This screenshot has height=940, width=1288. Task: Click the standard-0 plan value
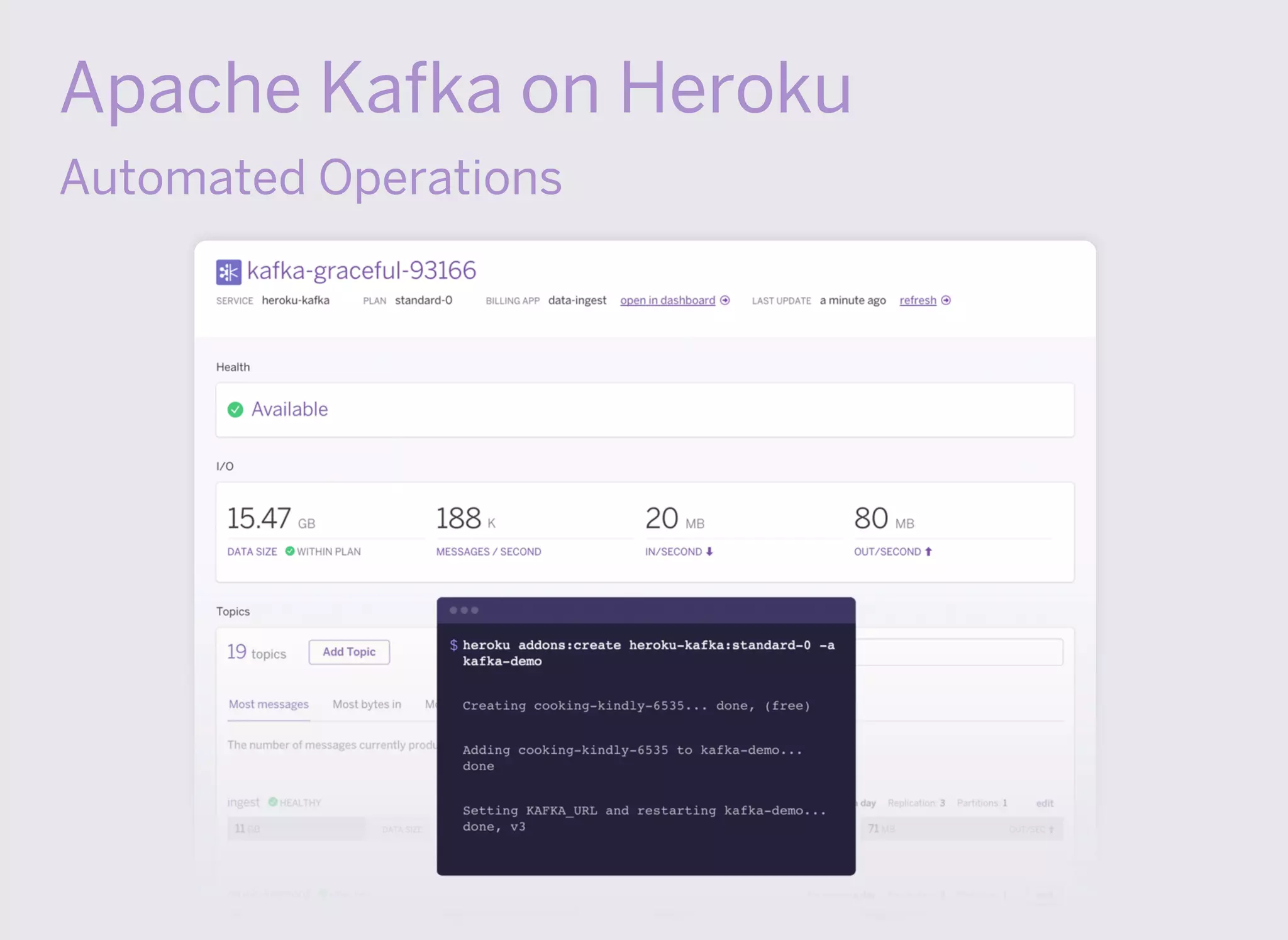coord(423,300)
